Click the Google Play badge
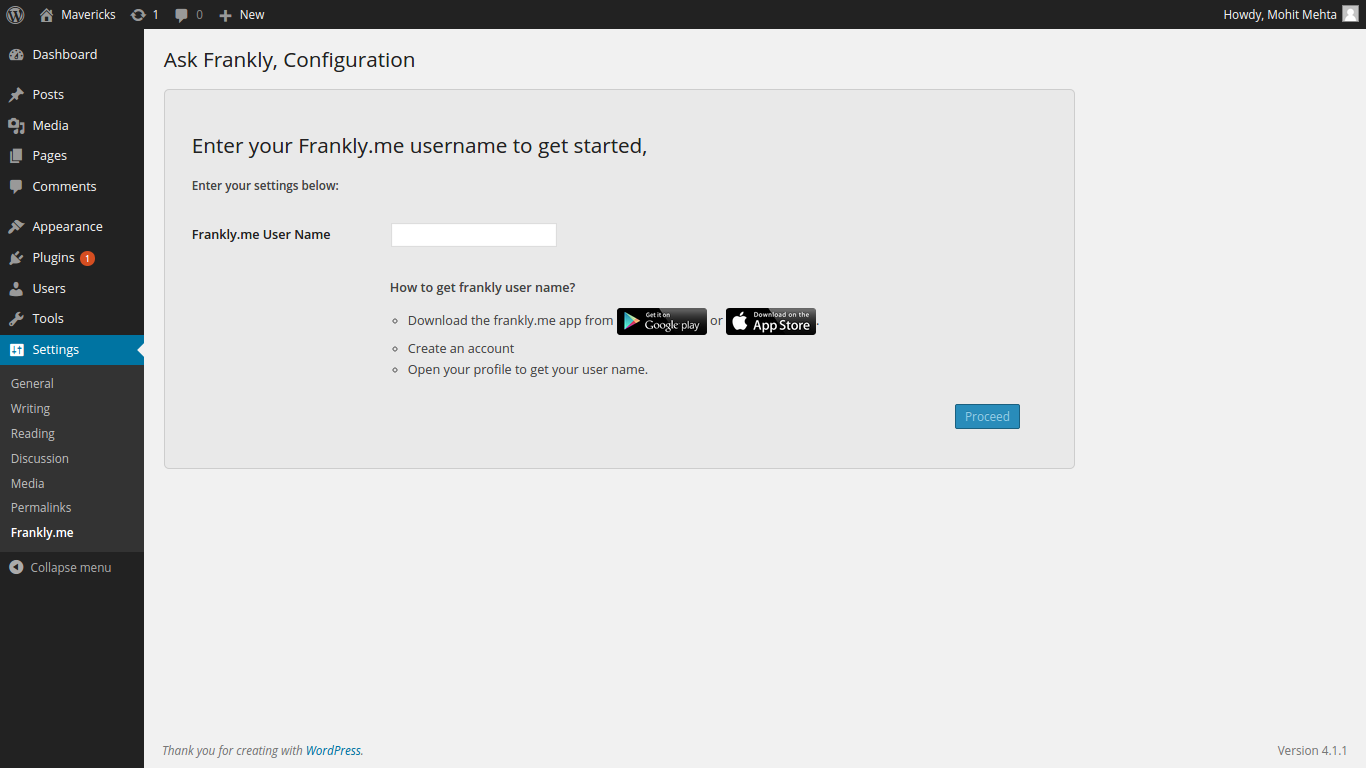 click(x=662, y=321)
